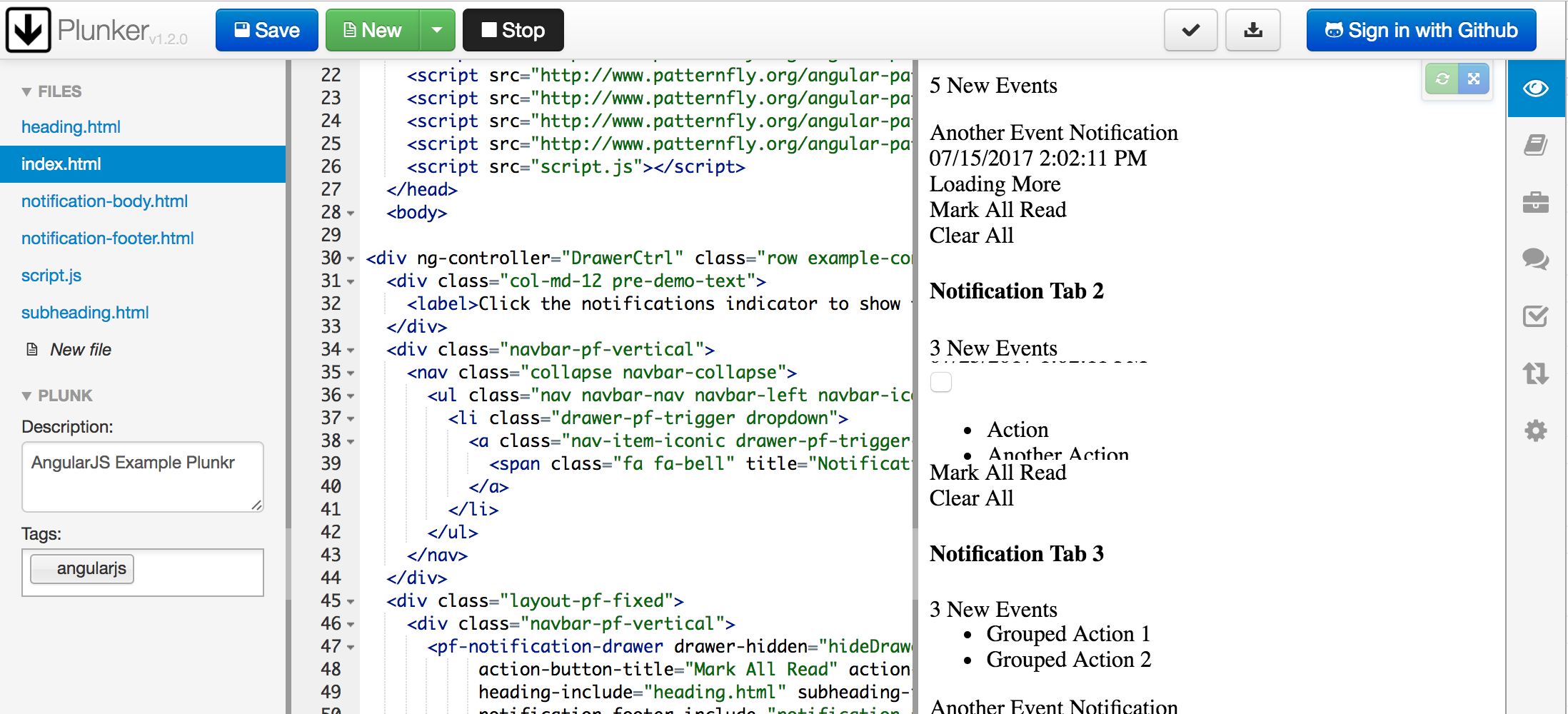This screenshot has width=1568, height=714.
Task: Click the download plunk icon
Action: (x=1253, y=30)
